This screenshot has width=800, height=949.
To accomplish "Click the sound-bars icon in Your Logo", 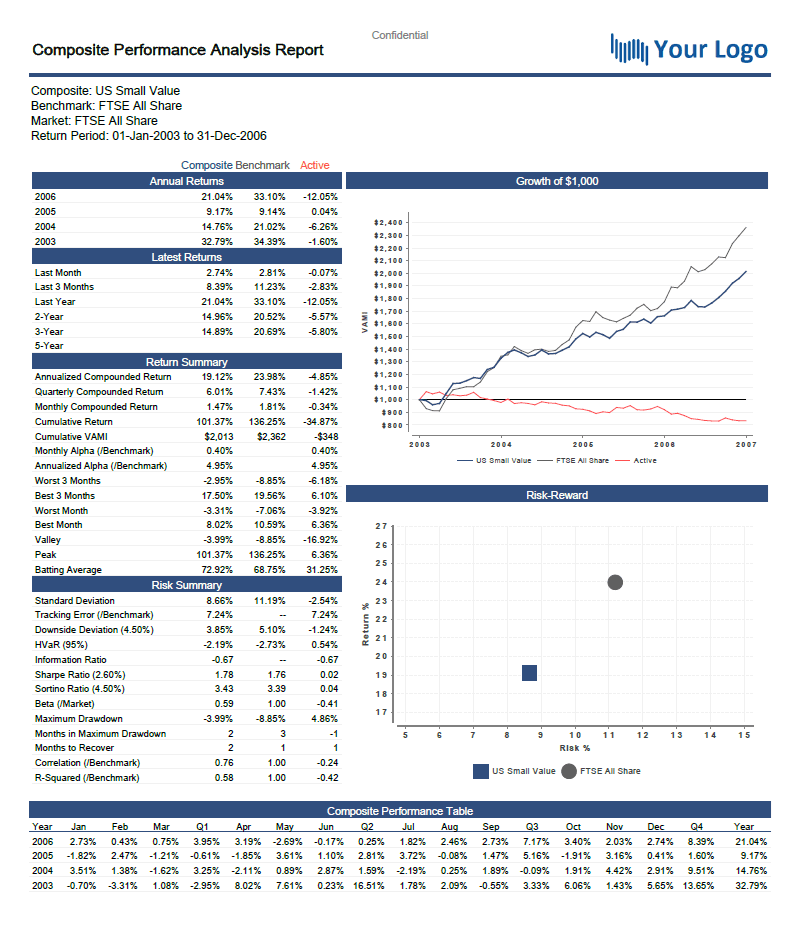I will click(628, 49).
